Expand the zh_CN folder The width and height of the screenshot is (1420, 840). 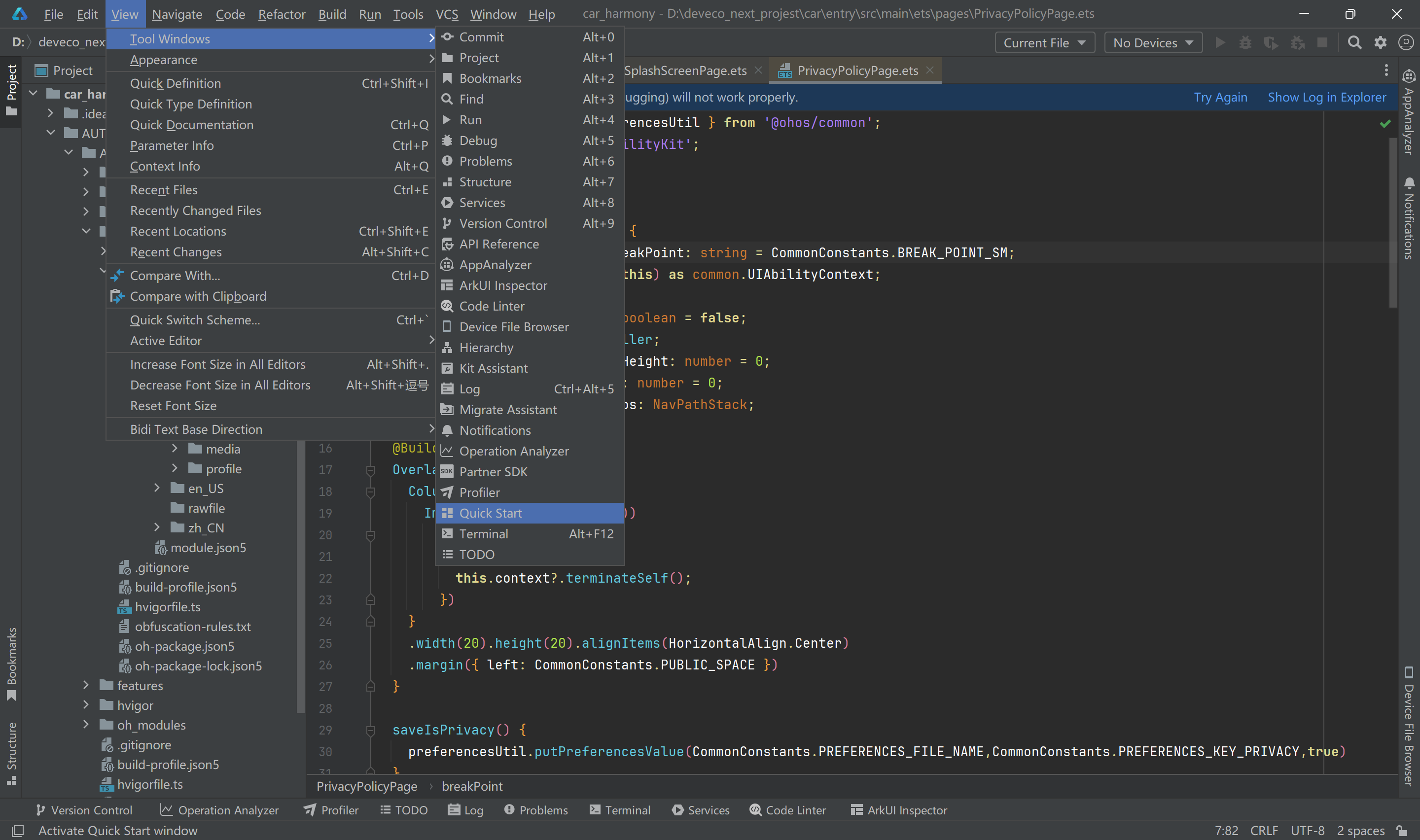pos(157,527)
